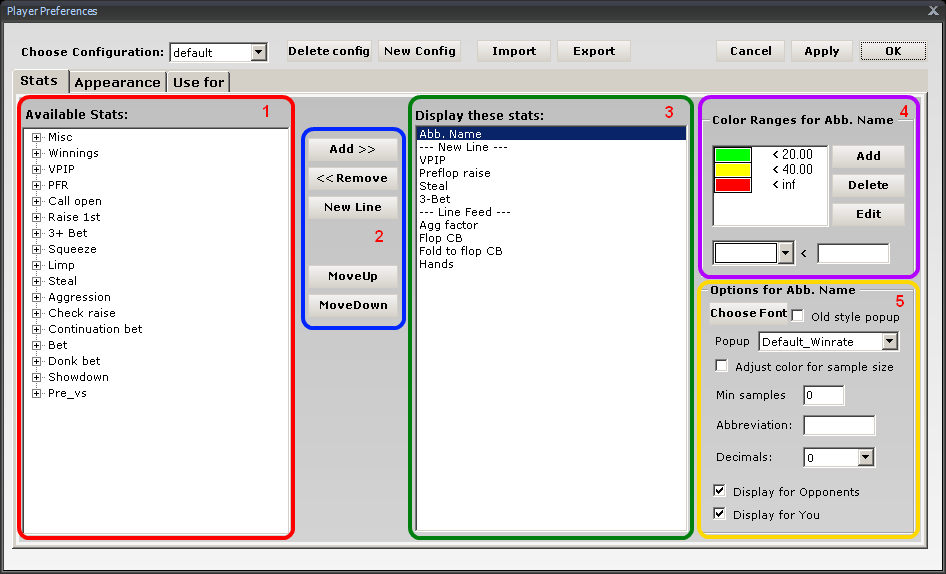946x574 pixels.
Task: Edit the selected color range
Action: 868,214
